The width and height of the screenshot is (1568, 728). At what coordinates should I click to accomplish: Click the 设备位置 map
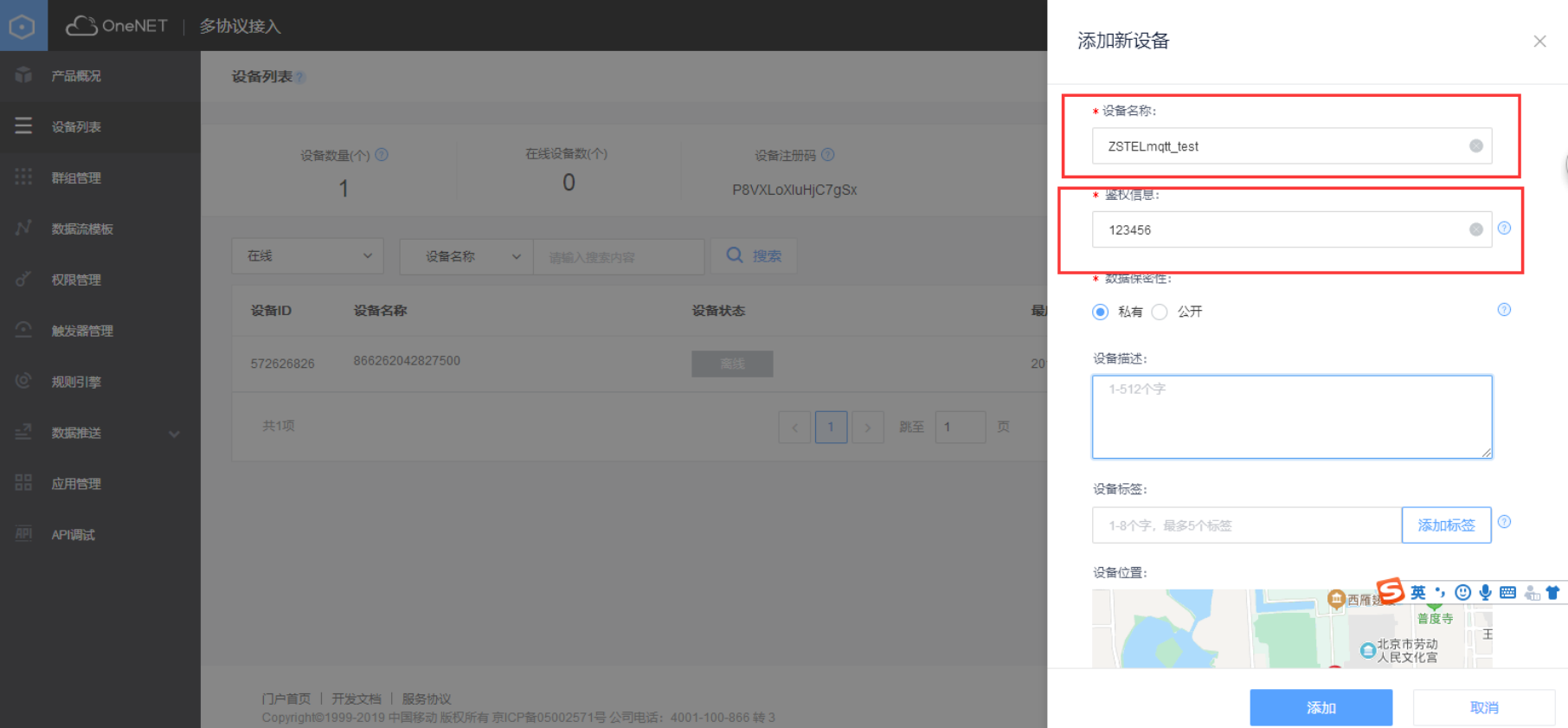(x=1292, y=628)
